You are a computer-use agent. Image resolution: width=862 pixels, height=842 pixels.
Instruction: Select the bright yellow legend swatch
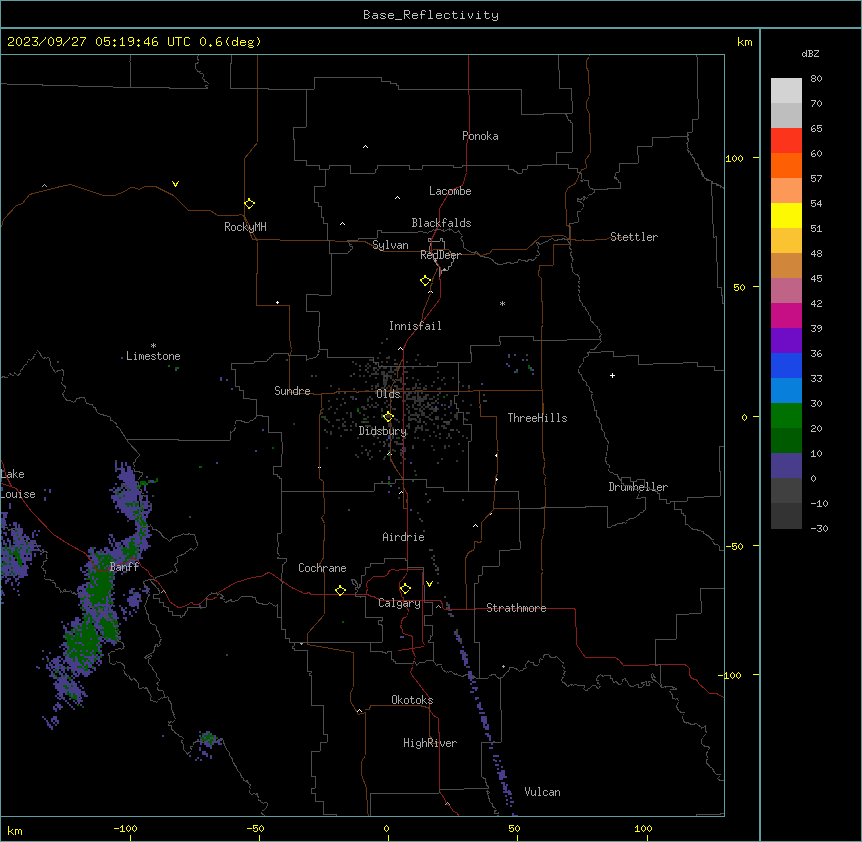pos(786,215)
